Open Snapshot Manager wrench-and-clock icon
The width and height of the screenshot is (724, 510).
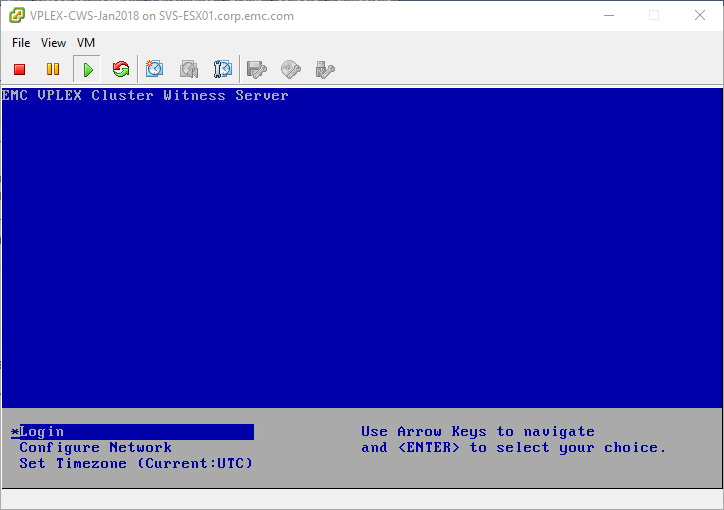223,69
